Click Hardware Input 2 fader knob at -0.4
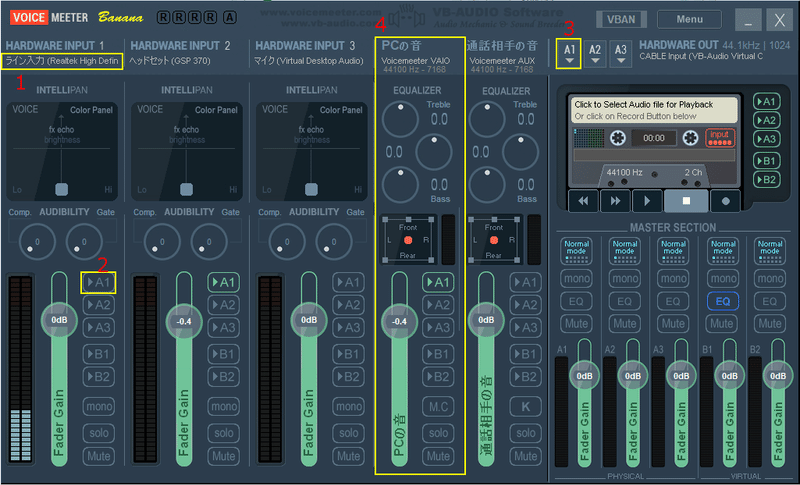The image size is (800, 485). 184,321
